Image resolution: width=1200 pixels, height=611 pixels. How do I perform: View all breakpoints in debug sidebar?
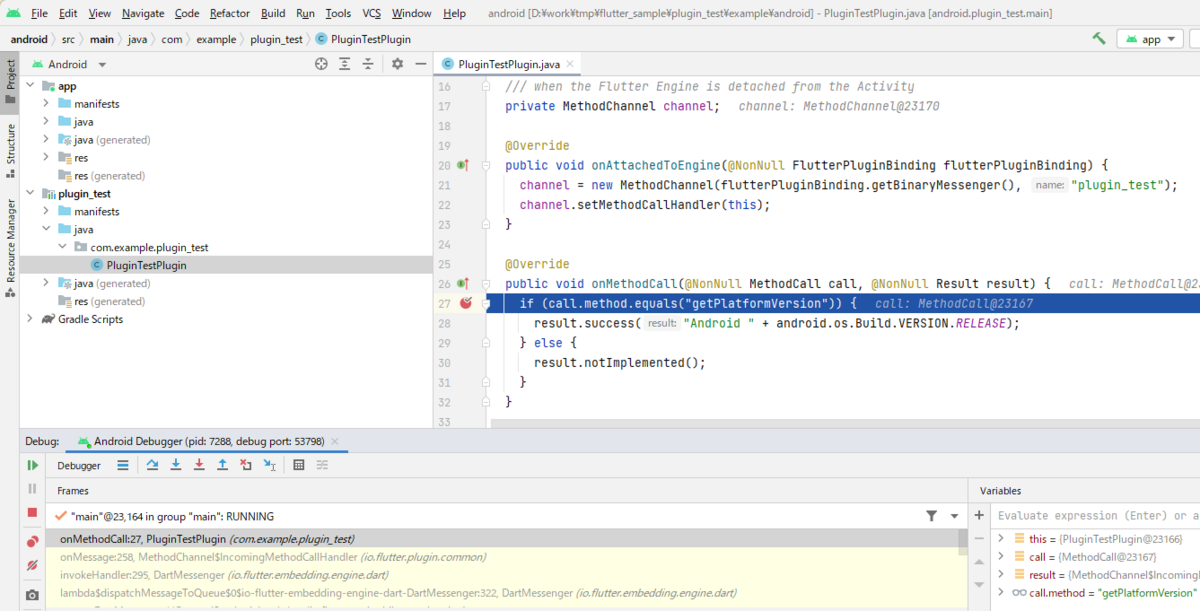tap(32, 542)
